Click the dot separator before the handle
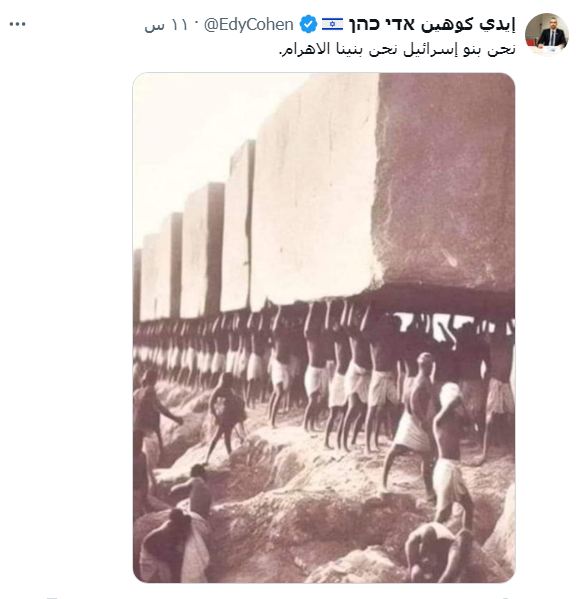Screen dimensions: 577x599 coord(196,25)
